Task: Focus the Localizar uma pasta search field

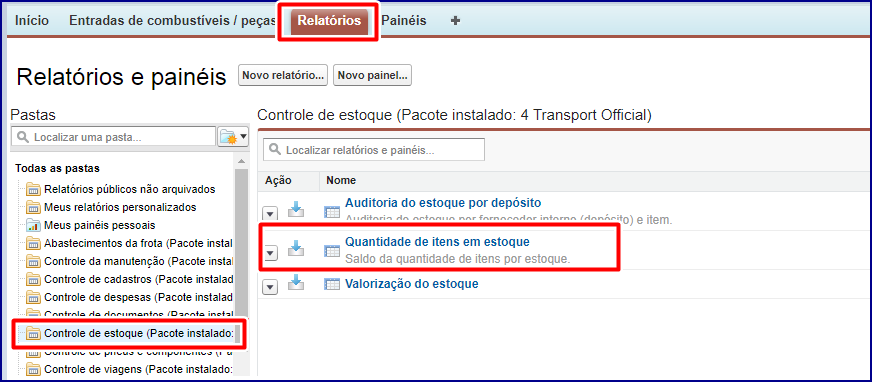Action: point(113,137)
